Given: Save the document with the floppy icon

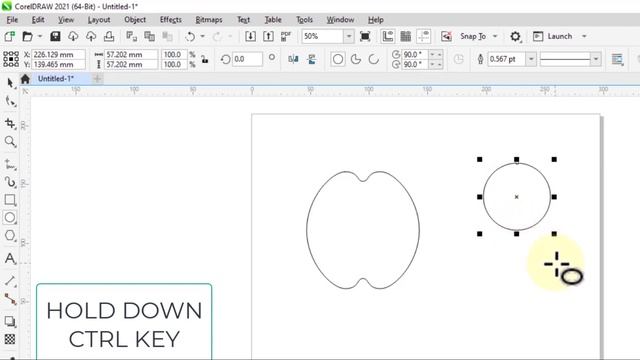Looking at the screenshot, I should (55, 36).
